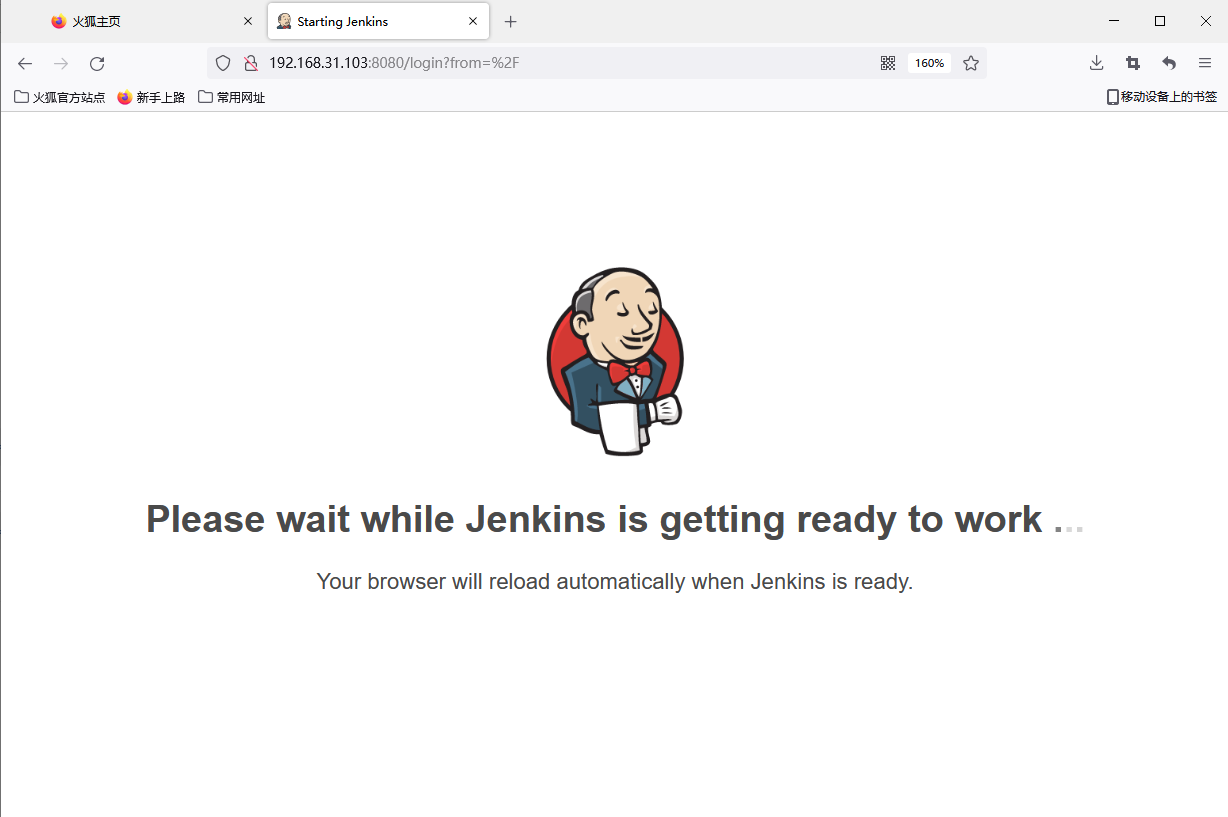Click the tracking protection shield icon

[222, 62]
